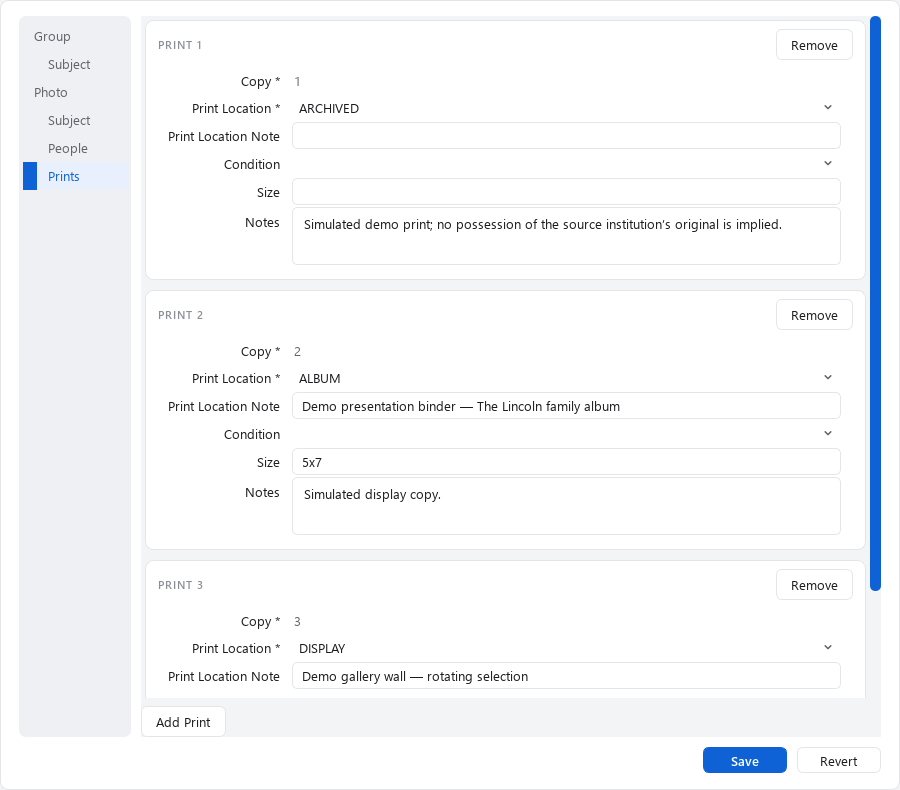Save the form changes
Viewport: 900px width, 790px height.
pos(744,761)
